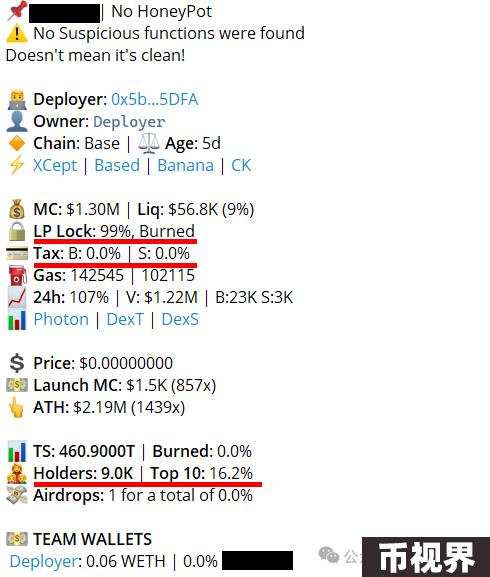The height and width of the screenshot is (577, 490).
Task: Click the padlock icon beside LP Lock
Action: pyautogui.click(x=17, y=231)
